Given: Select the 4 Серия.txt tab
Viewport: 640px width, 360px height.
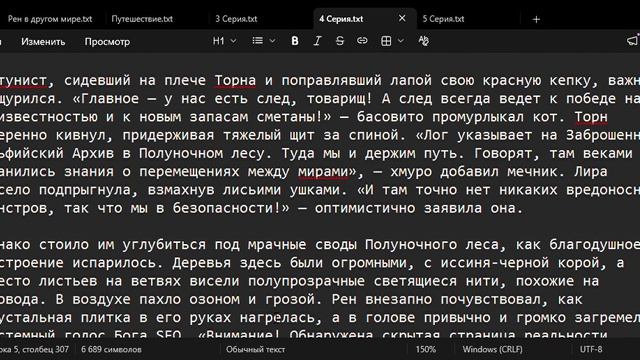Looking at the screenshot, I should tap(341, 19).
